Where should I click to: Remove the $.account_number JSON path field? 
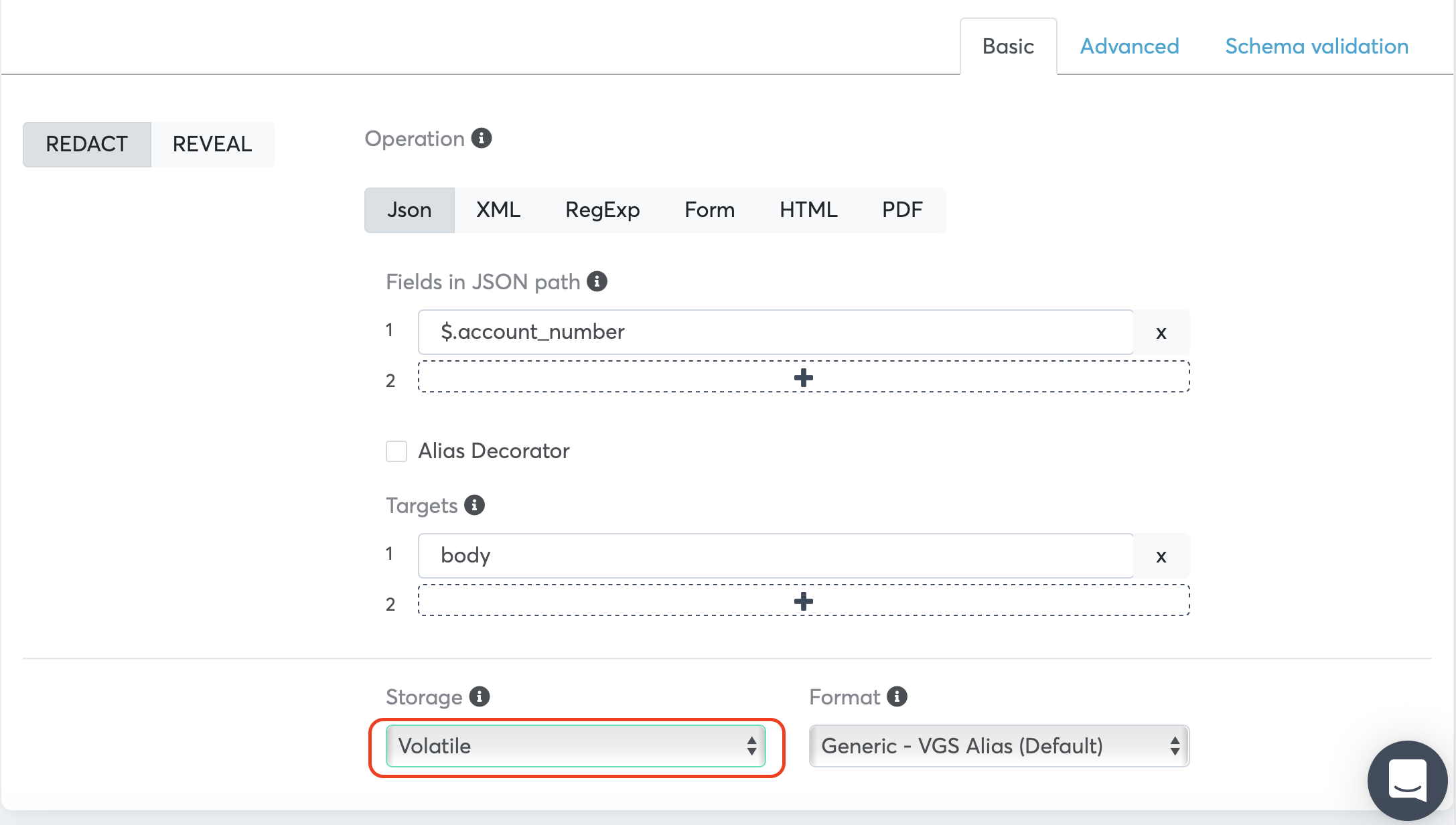(x=1161, y=332)
